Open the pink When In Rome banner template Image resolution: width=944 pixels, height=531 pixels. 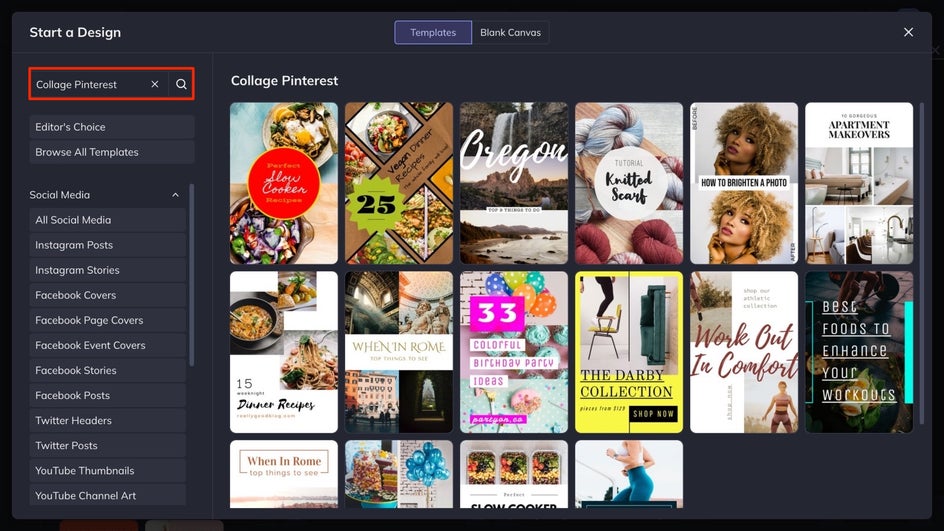point(284,474)
